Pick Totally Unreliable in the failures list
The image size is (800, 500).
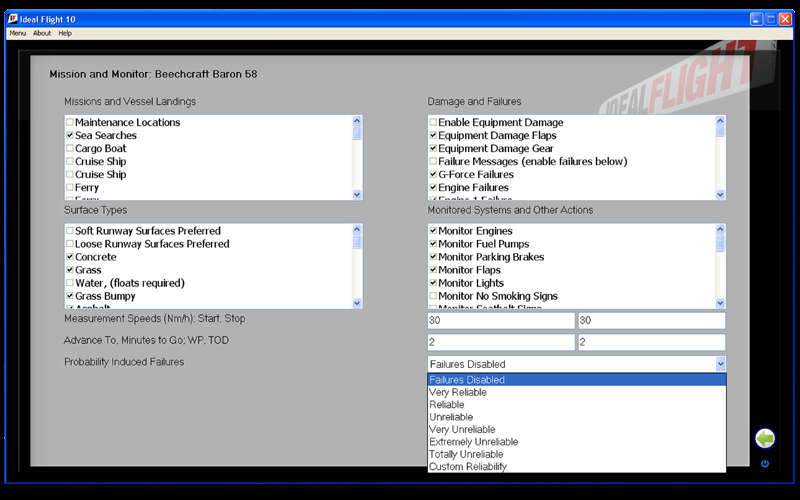pos(466,454)
